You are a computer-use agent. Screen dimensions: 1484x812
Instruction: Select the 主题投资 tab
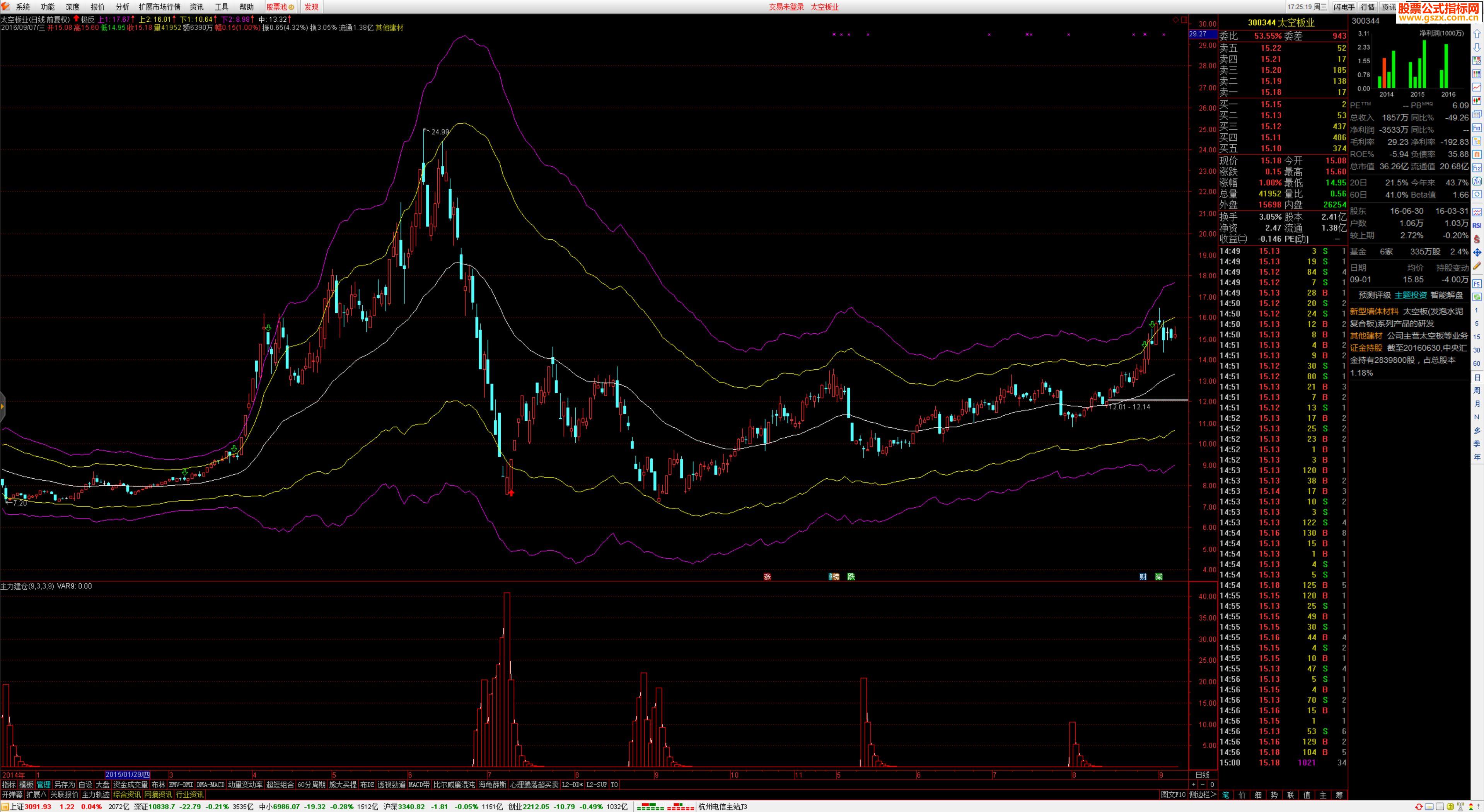click(x=1411, y=295)
